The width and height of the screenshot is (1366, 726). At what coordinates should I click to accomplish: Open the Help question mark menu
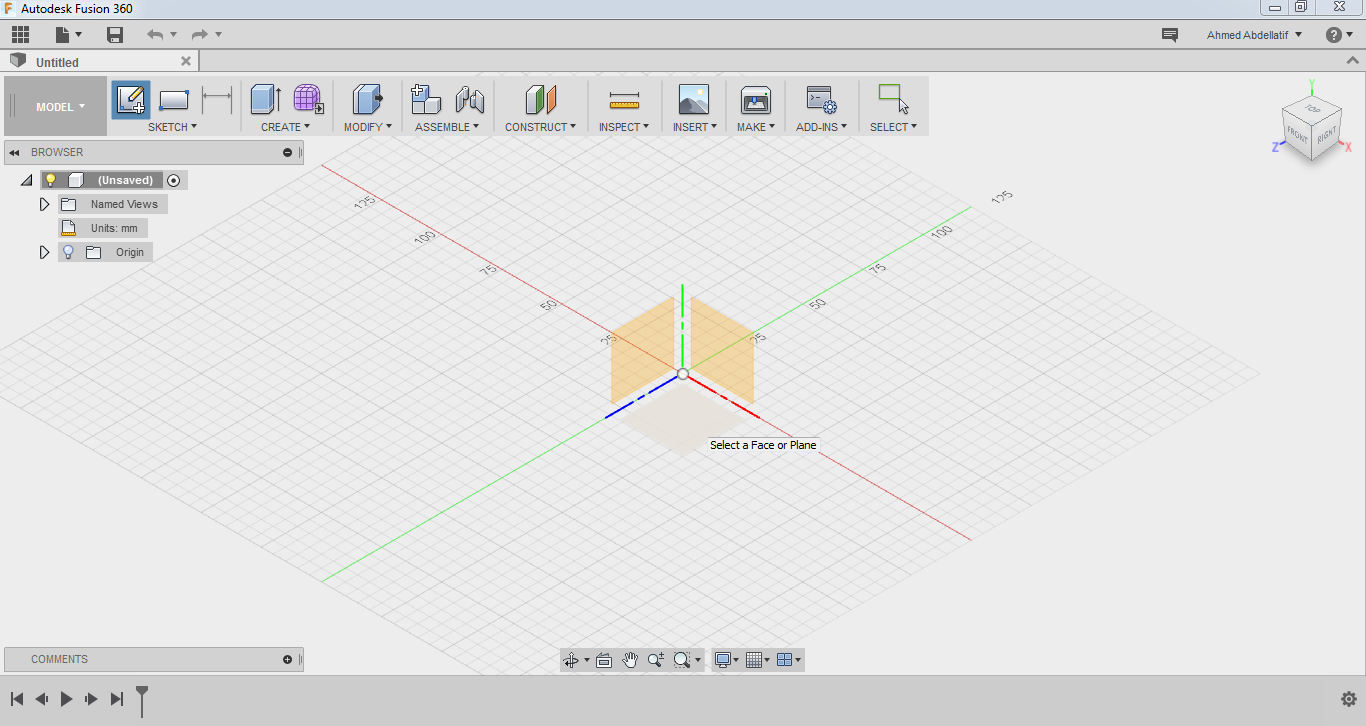pyautogui.click(x=1339, y=35)
